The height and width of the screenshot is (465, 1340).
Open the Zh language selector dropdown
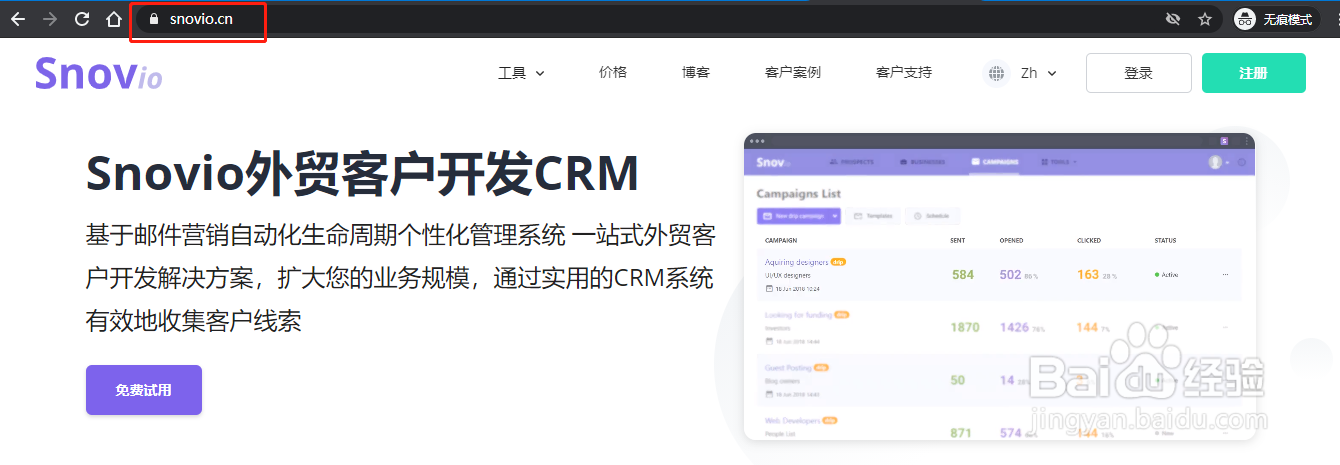tap(1038, 73)
